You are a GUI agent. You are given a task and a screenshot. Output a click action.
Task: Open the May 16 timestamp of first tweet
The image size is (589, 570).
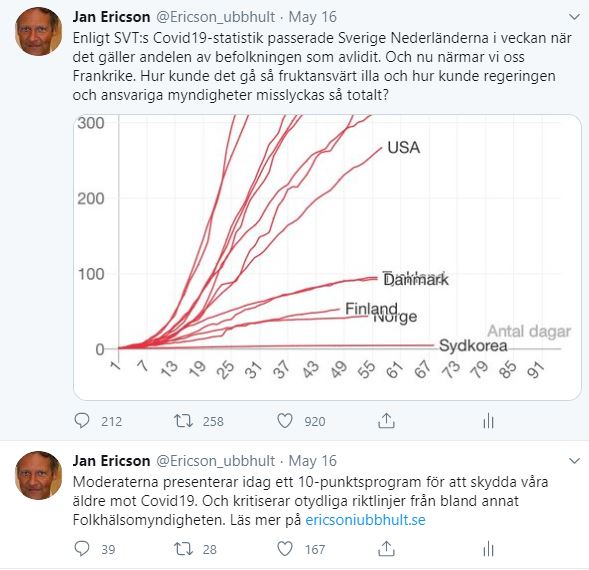coord(313,17)
